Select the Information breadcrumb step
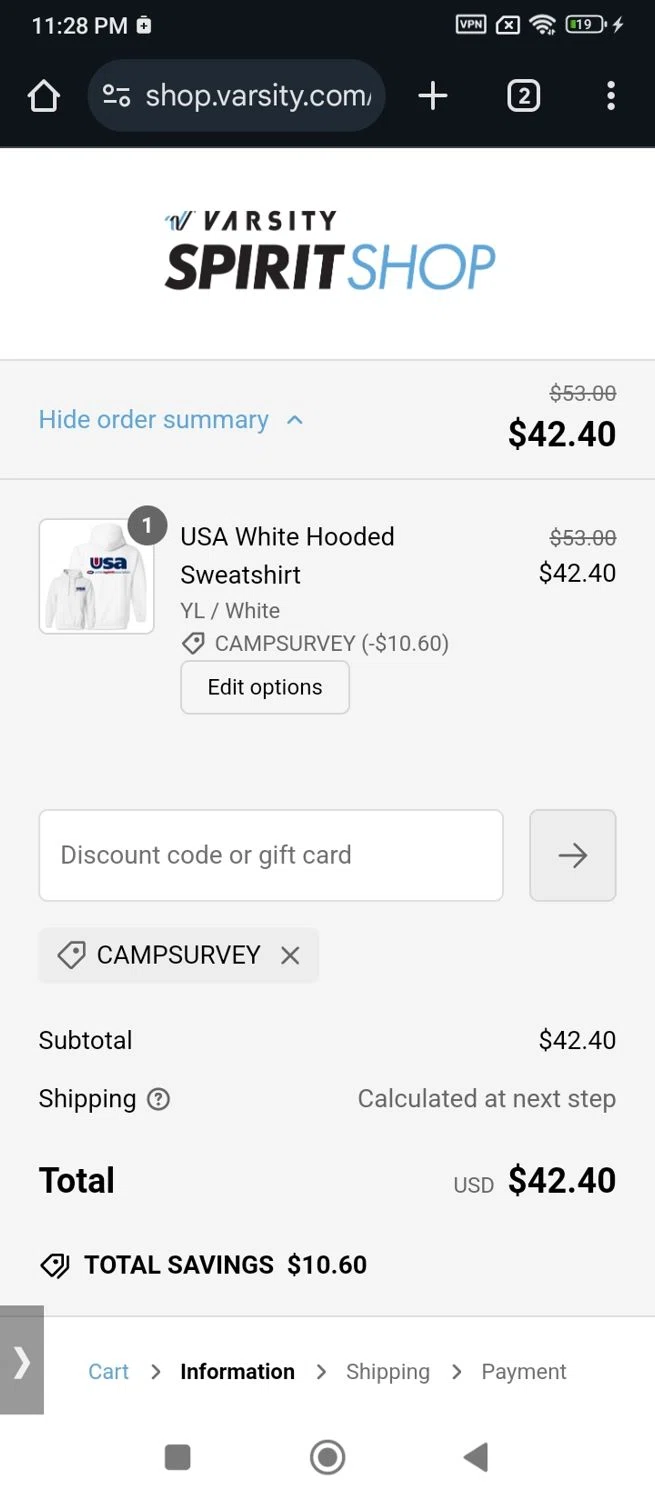Screen dimensions: 655x1500 237,1372
